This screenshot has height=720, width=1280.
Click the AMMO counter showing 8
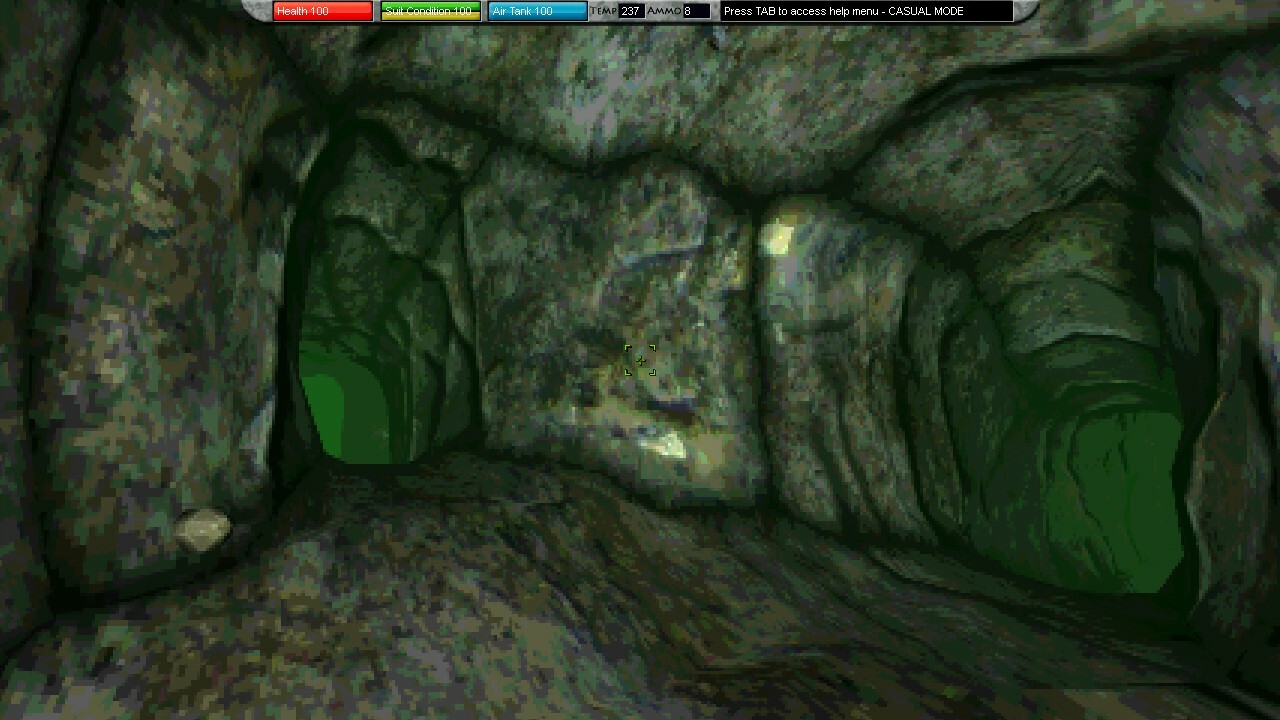point(698,13)
